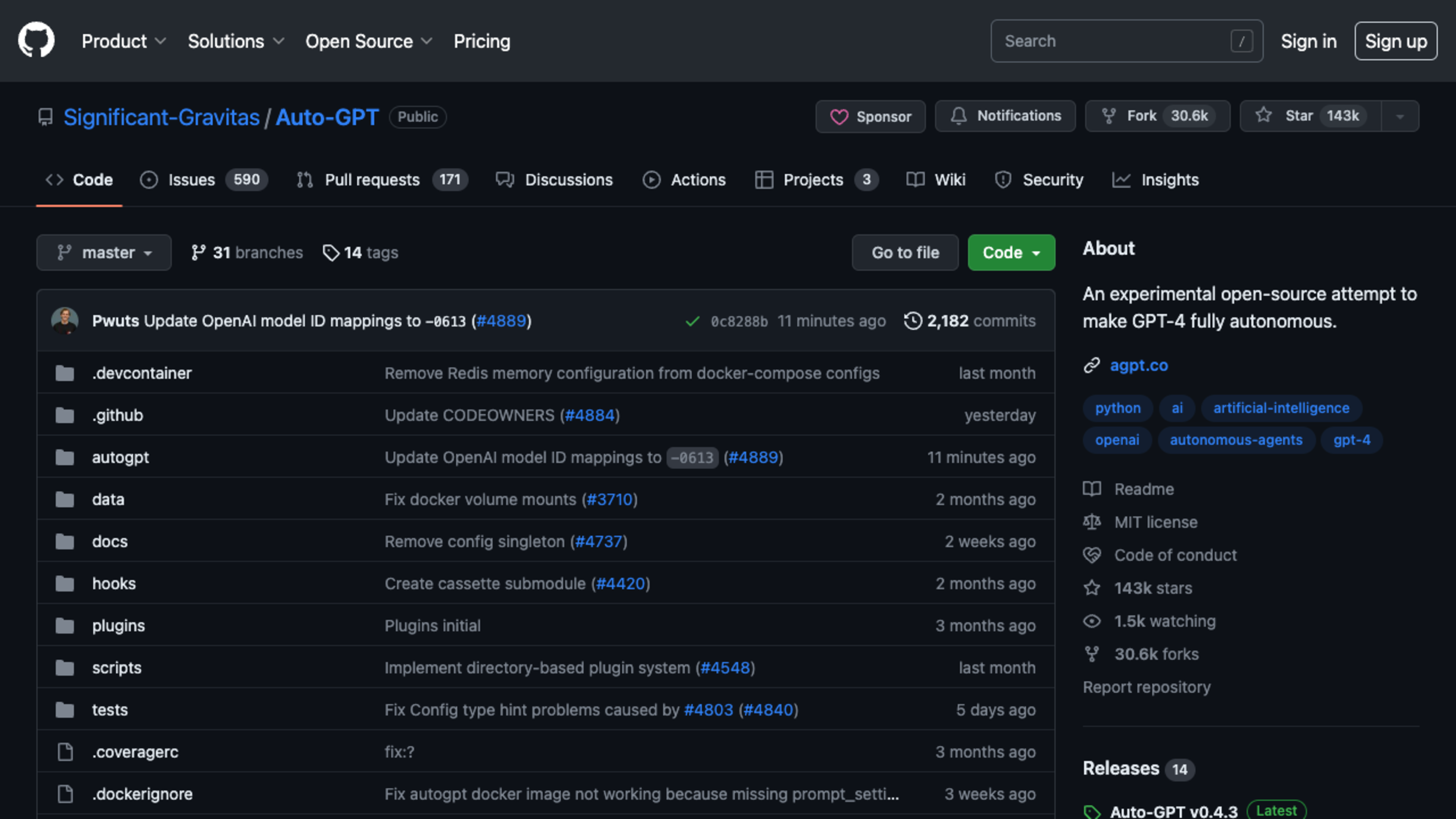Click the Notifications bell button
The image size is (1456, 819).
(1005, 116)
